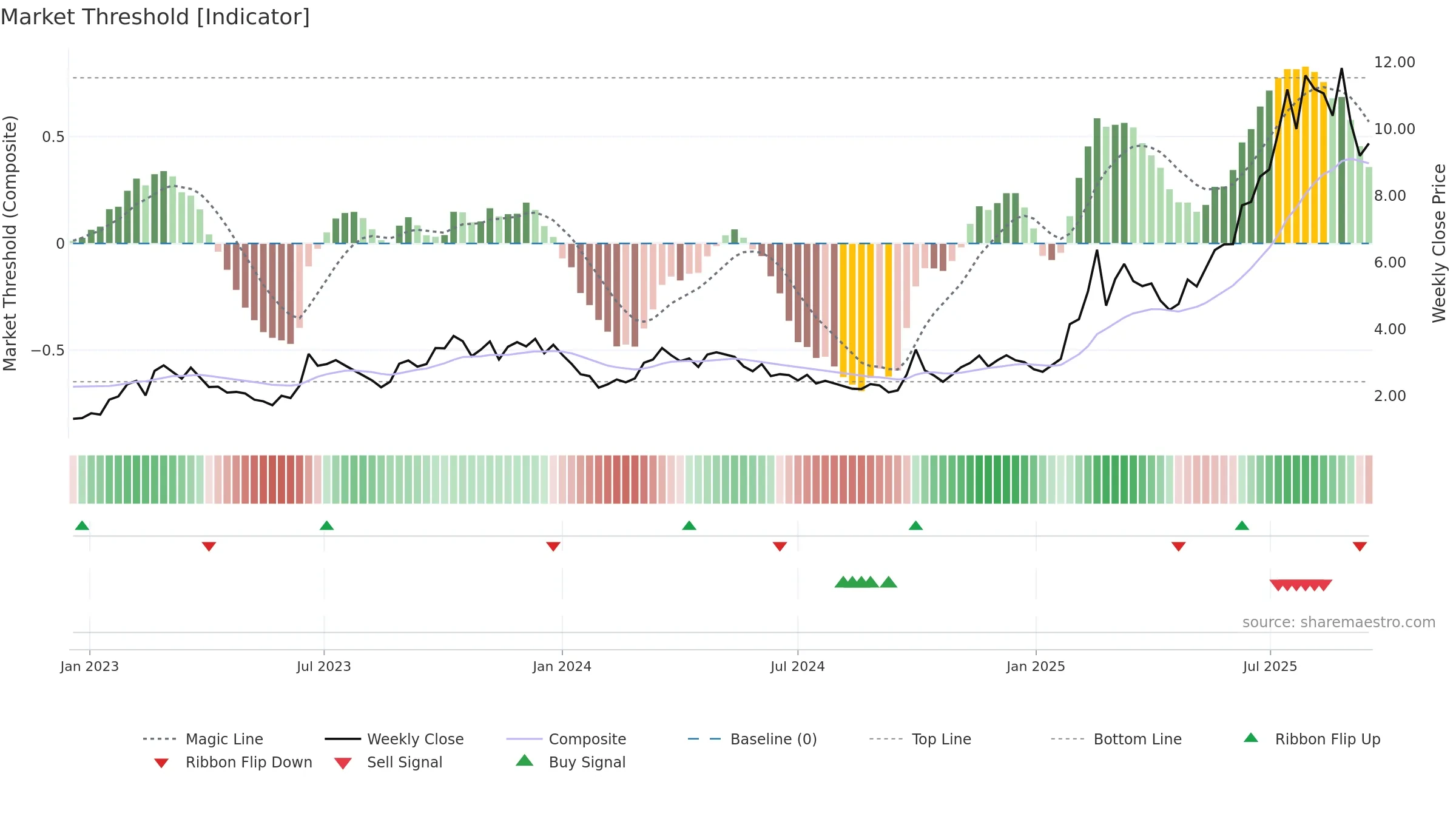This screenshot has width=1456, height=819.
Task: Select the Ribbon Flip Up marker near June 2025
Action: pyautogui.click(x=1242, y=525)
